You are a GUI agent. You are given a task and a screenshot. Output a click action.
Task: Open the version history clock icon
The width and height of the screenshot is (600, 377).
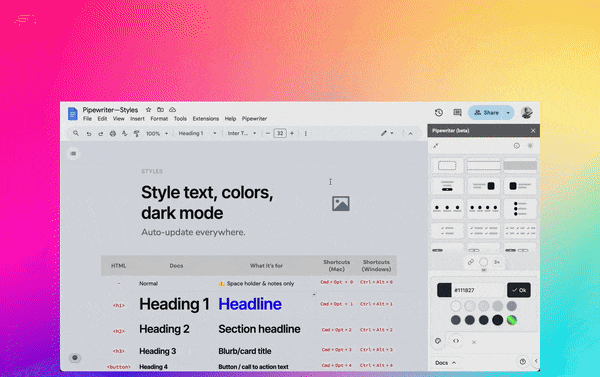point(439,113)
